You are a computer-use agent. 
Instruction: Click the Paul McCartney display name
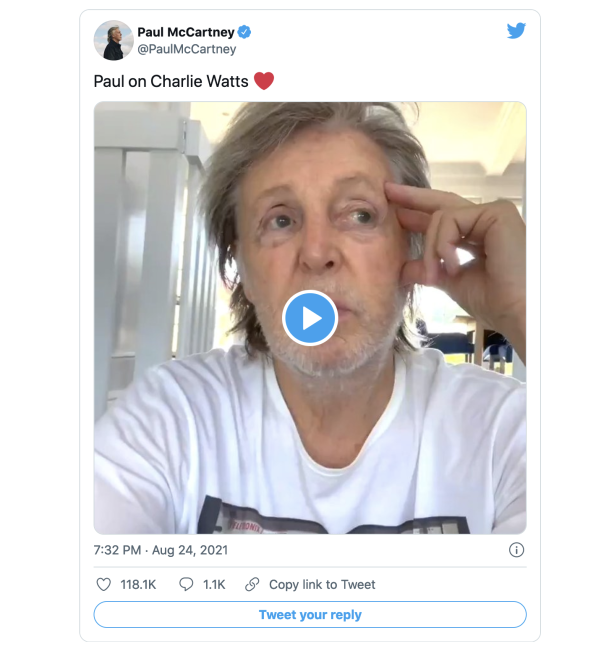(186, 32)
